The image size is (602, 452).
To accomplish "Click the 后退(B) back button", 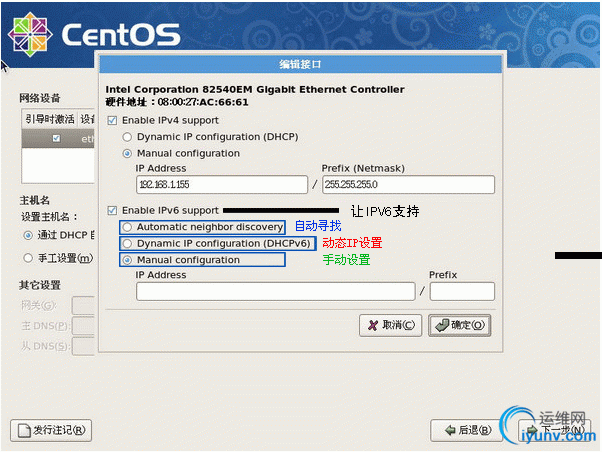I will point(466,430).
